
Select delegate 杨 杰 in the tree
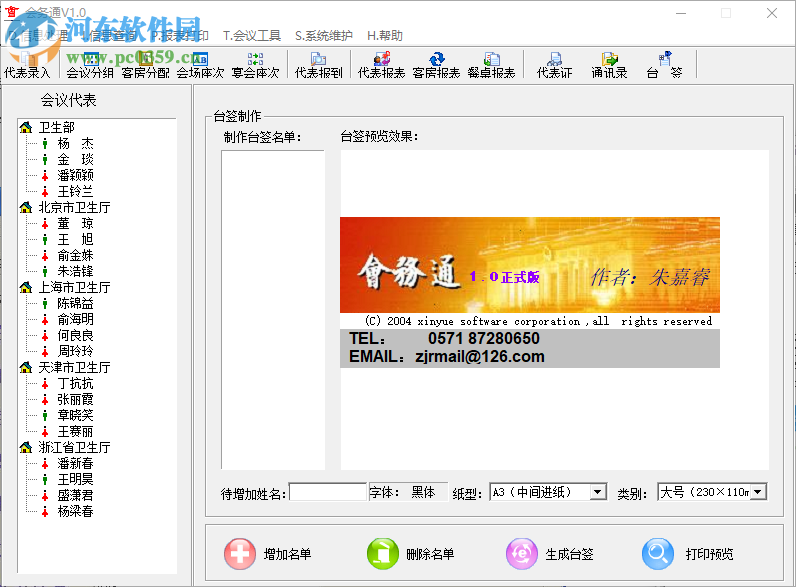pyautogui.click(x=75, y=143)
